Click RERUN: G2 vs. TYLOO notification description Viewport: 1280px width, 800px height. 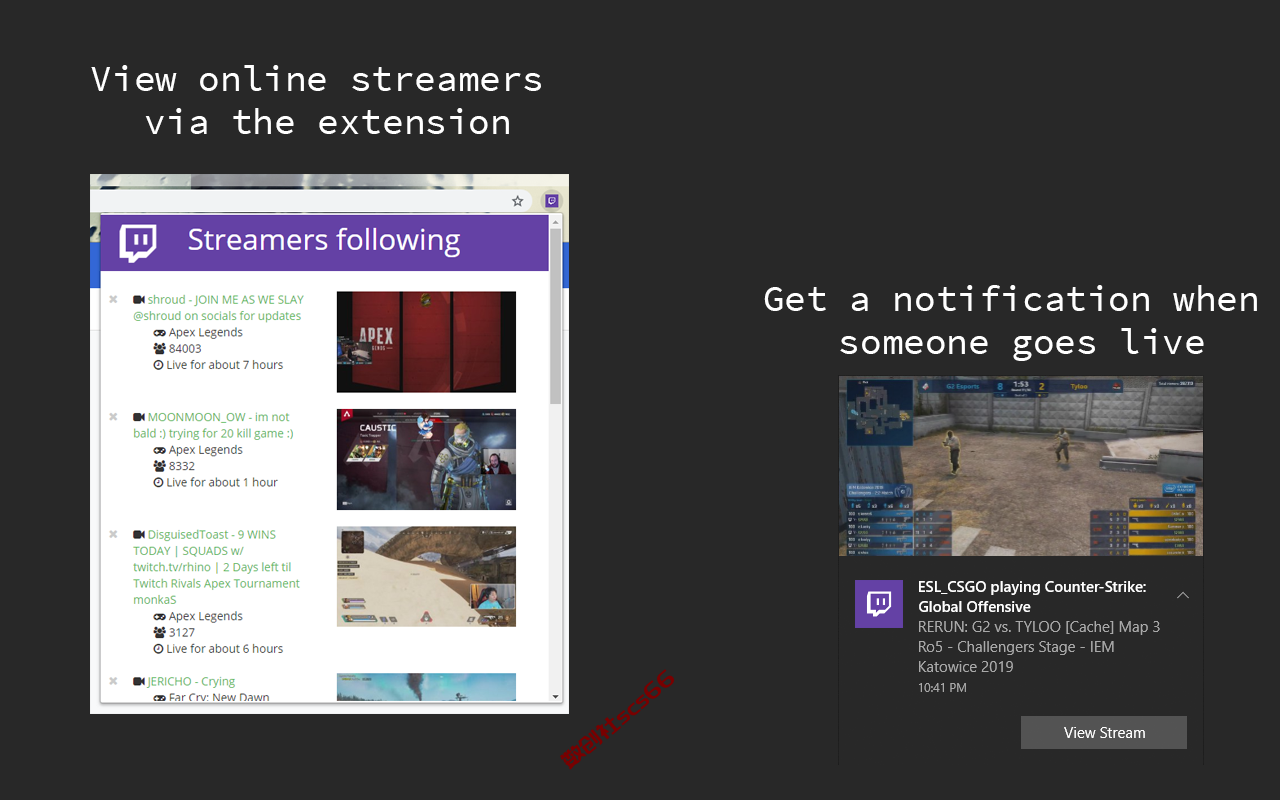tap(1039, 646)
